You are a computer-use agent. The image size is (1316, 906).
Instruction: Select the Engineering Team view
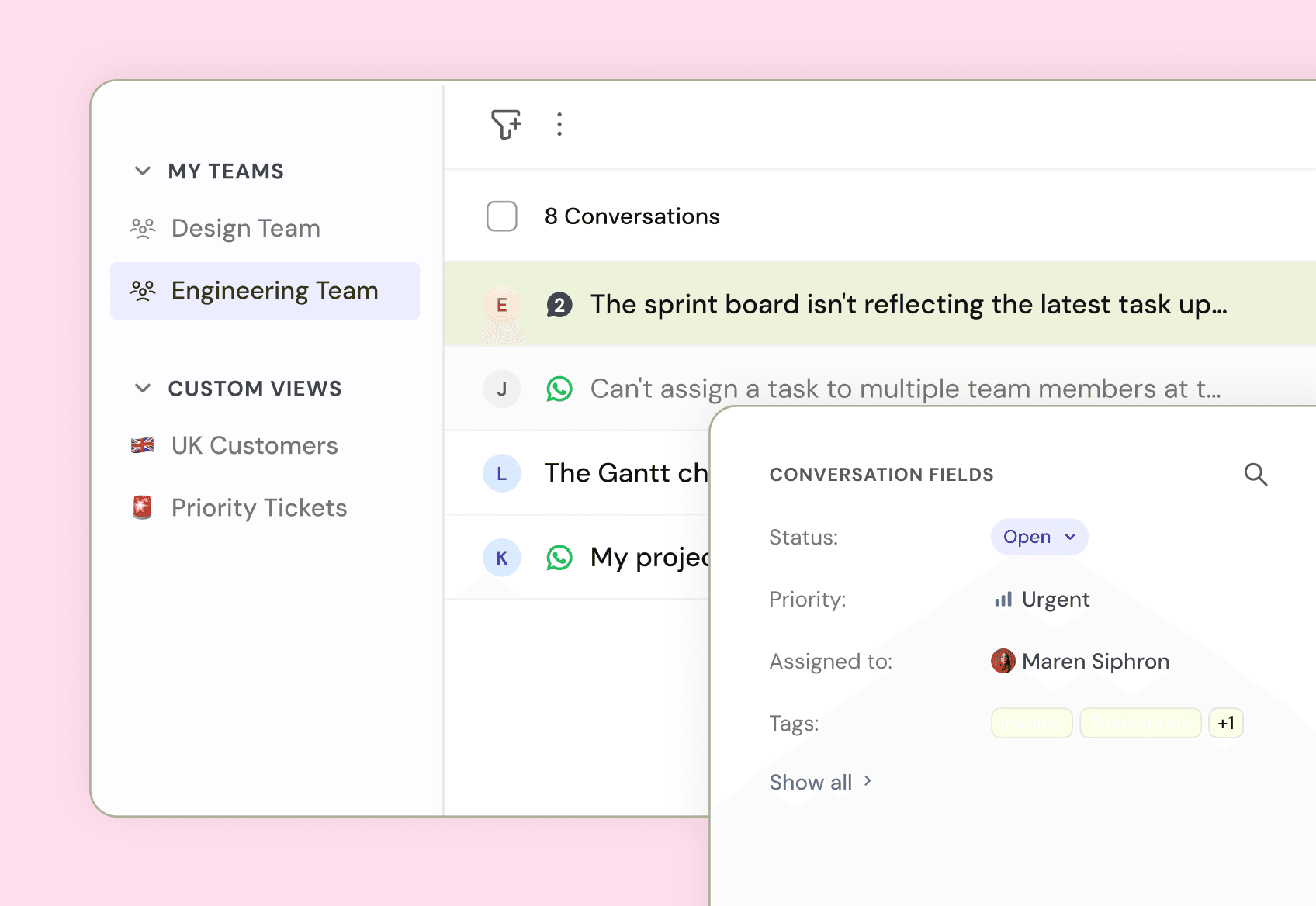click(275, 290)
